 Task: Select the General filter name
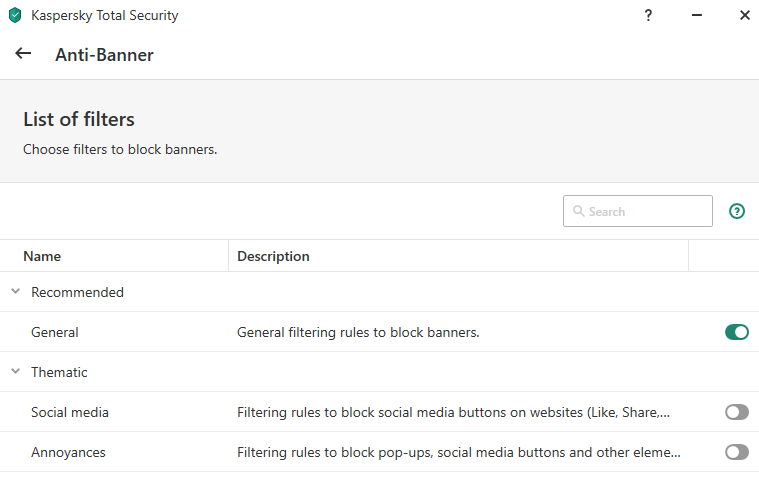[55, 332]
